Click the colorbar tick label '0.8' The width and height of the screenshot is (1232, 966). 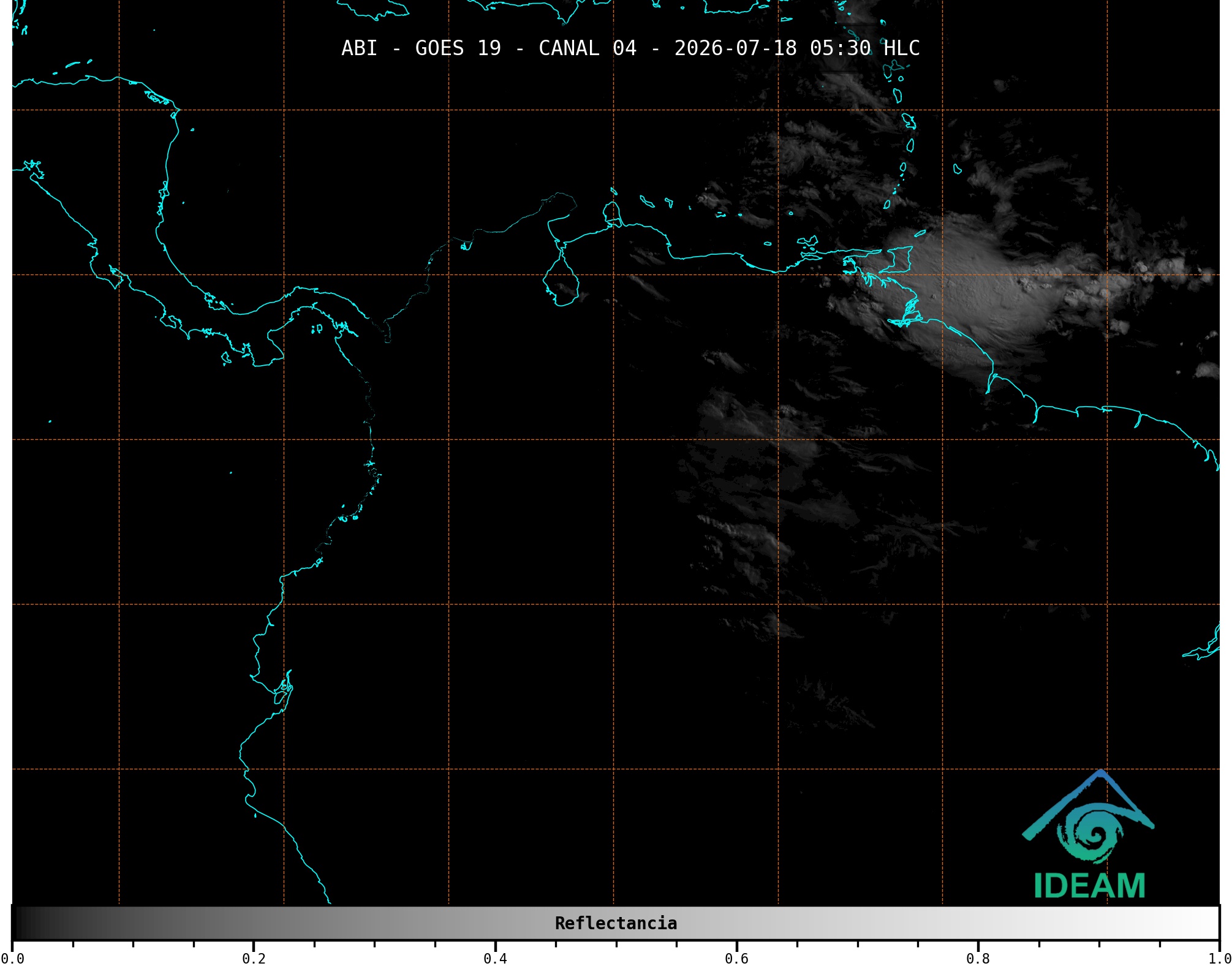pos(978,959)
